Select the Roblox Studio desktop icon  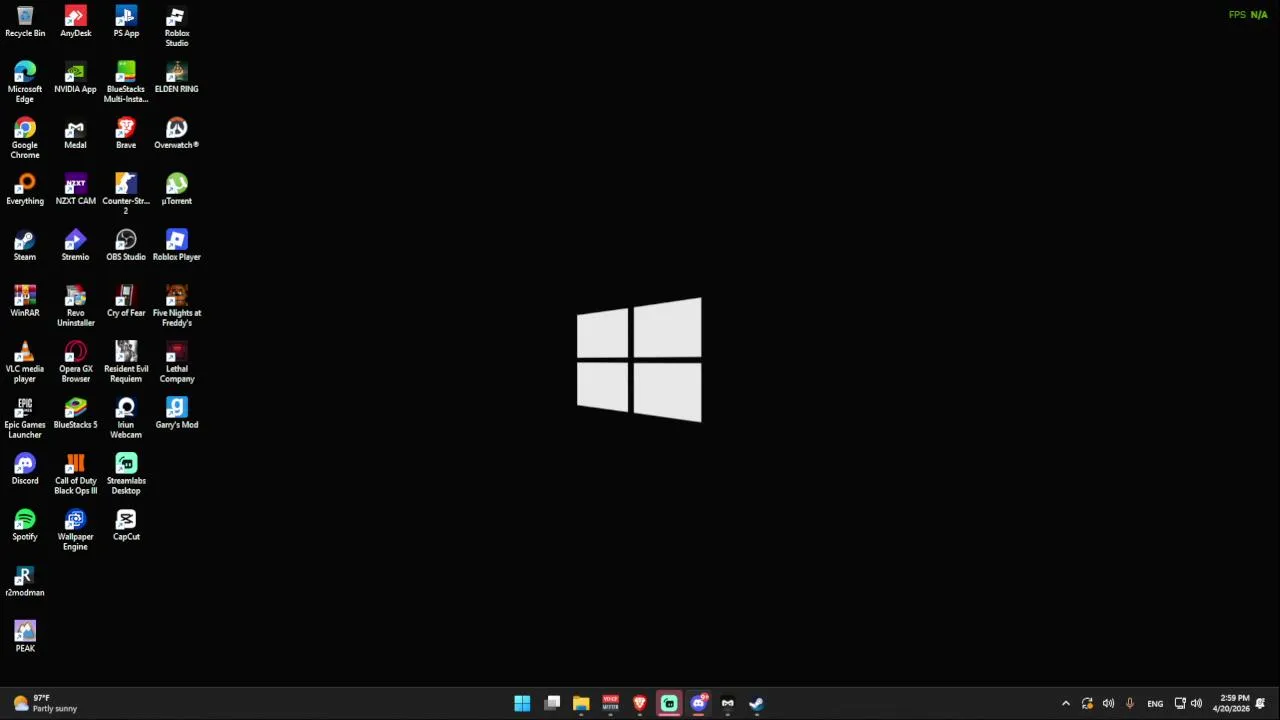click(177, 27)
